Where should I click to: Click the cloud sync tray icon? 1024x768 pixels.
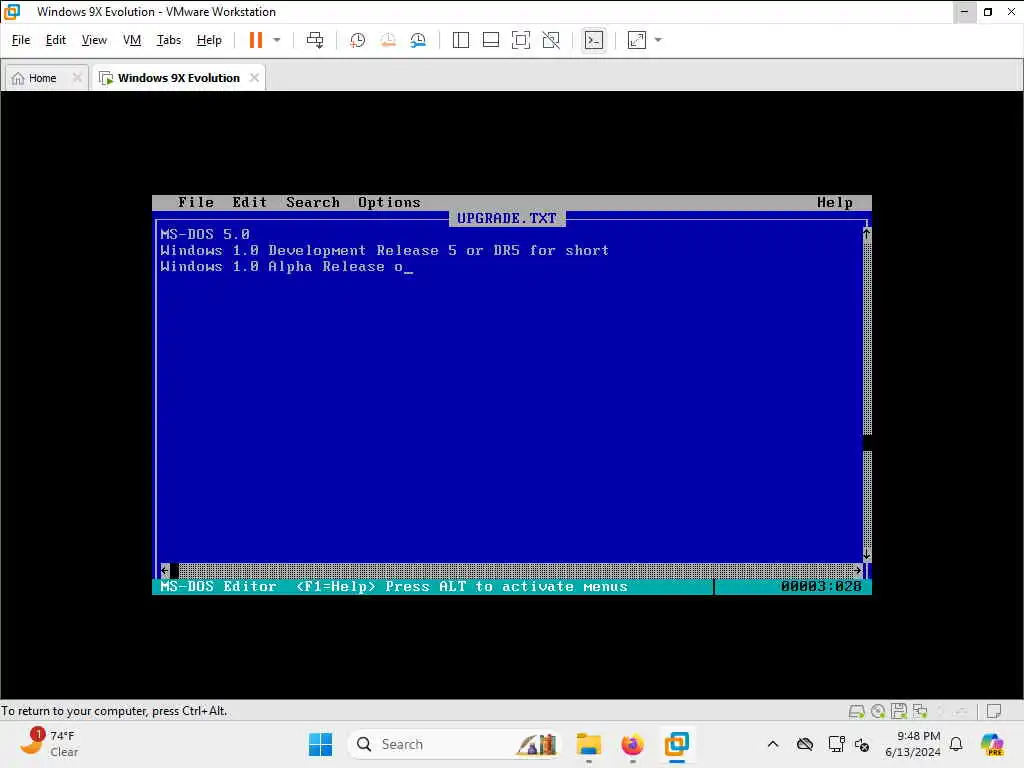coord(805,744)
